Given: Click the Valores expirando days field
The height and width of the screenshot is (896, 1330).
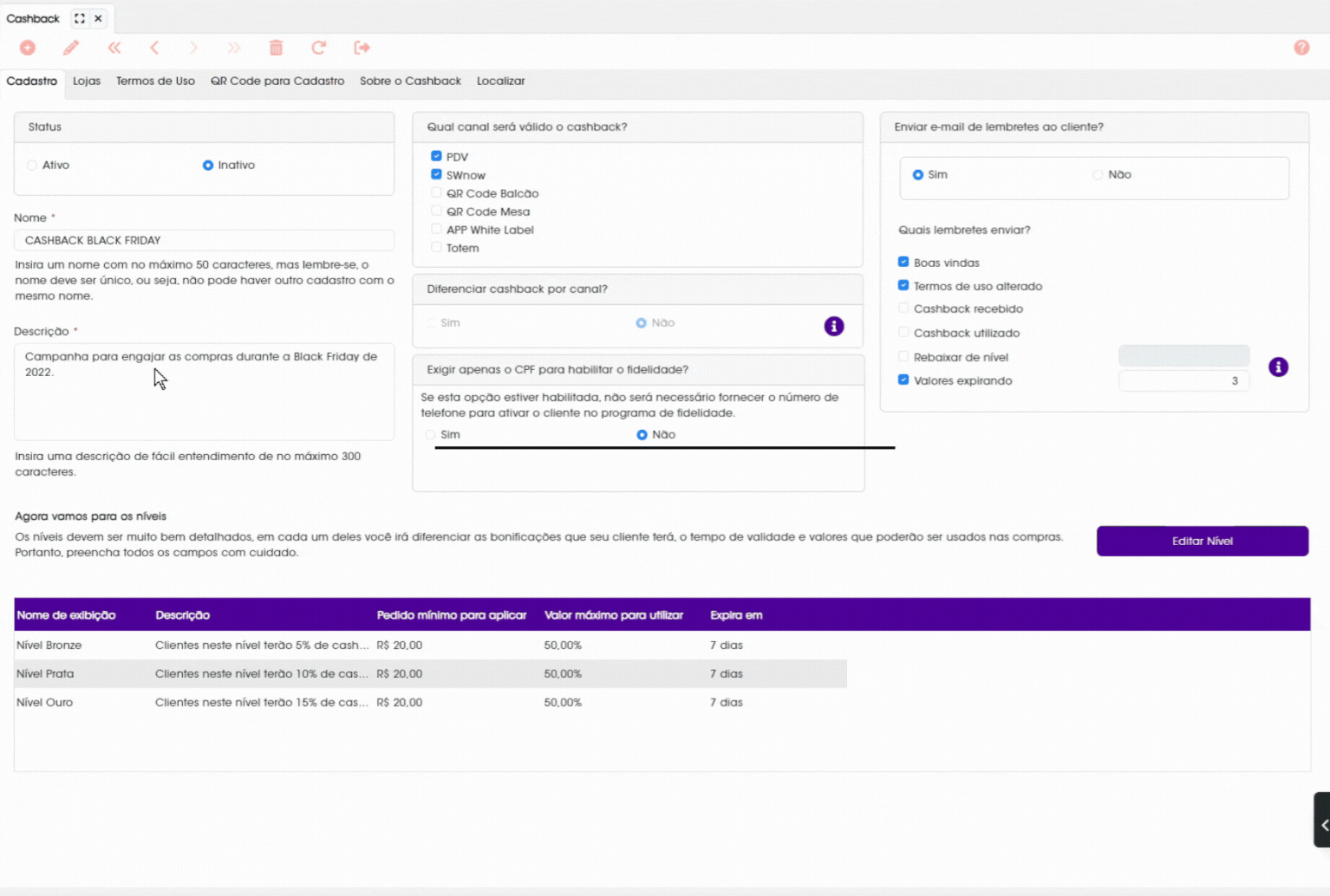Looking at the screenshot, I should click(x=1183, y=380).
